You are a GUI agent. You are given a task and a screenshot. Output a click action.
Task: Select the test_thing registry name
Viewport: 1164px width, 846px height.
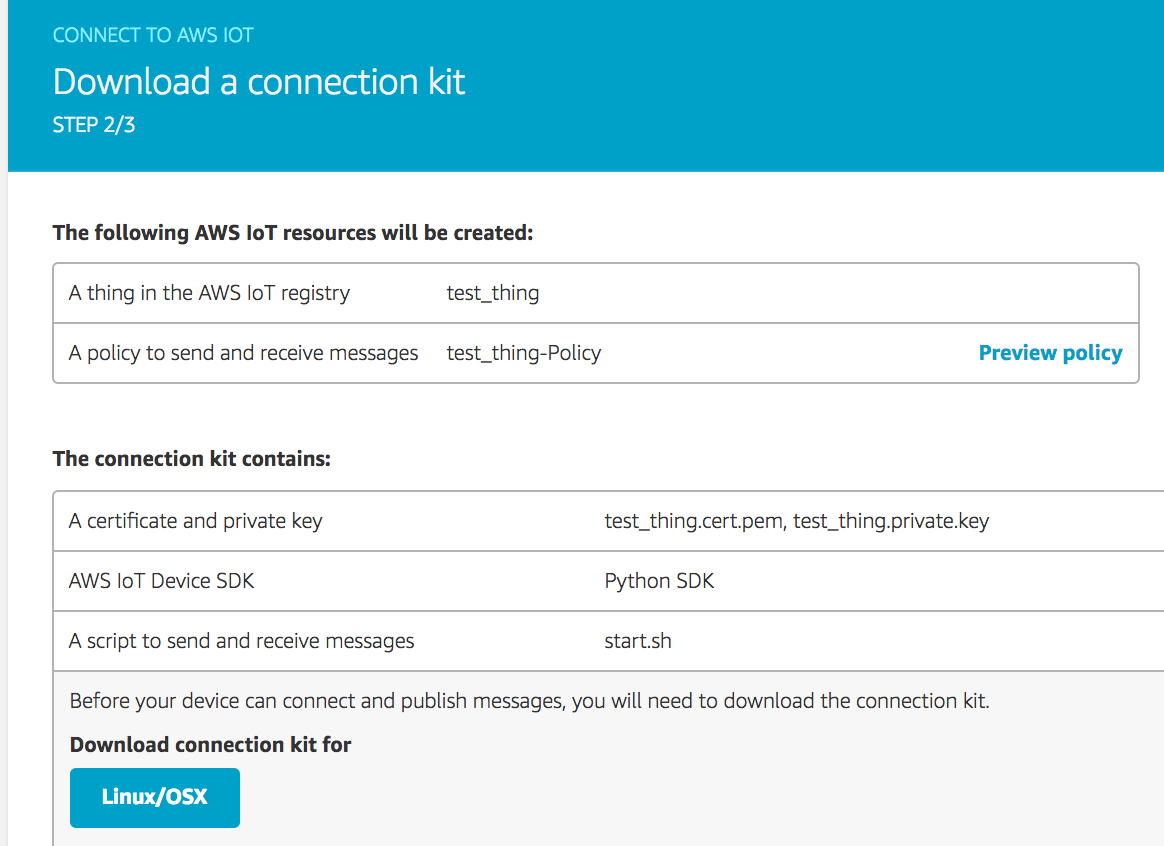(493, 293)
